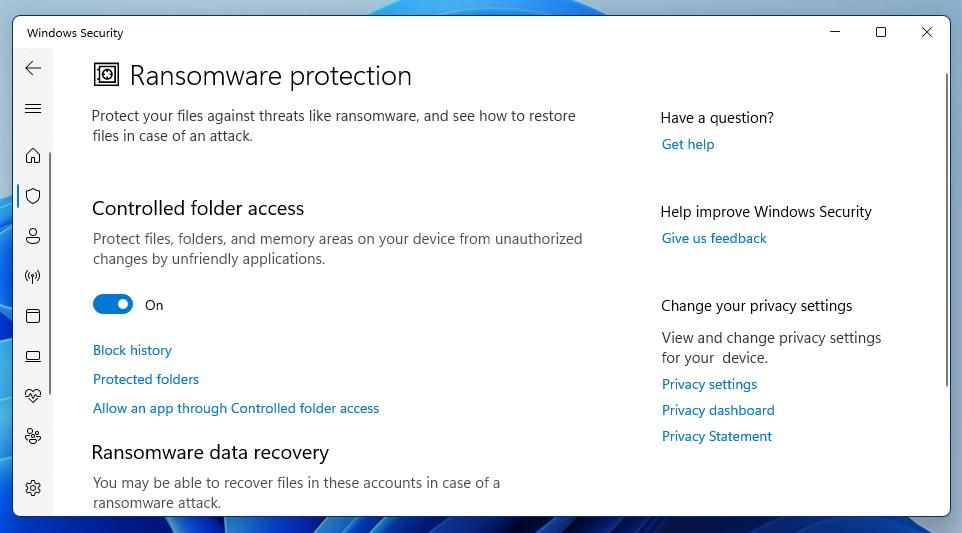This screenshot has width=962, height=533.
Task: Open Account protection person icon
Action: tap(33, 236)
